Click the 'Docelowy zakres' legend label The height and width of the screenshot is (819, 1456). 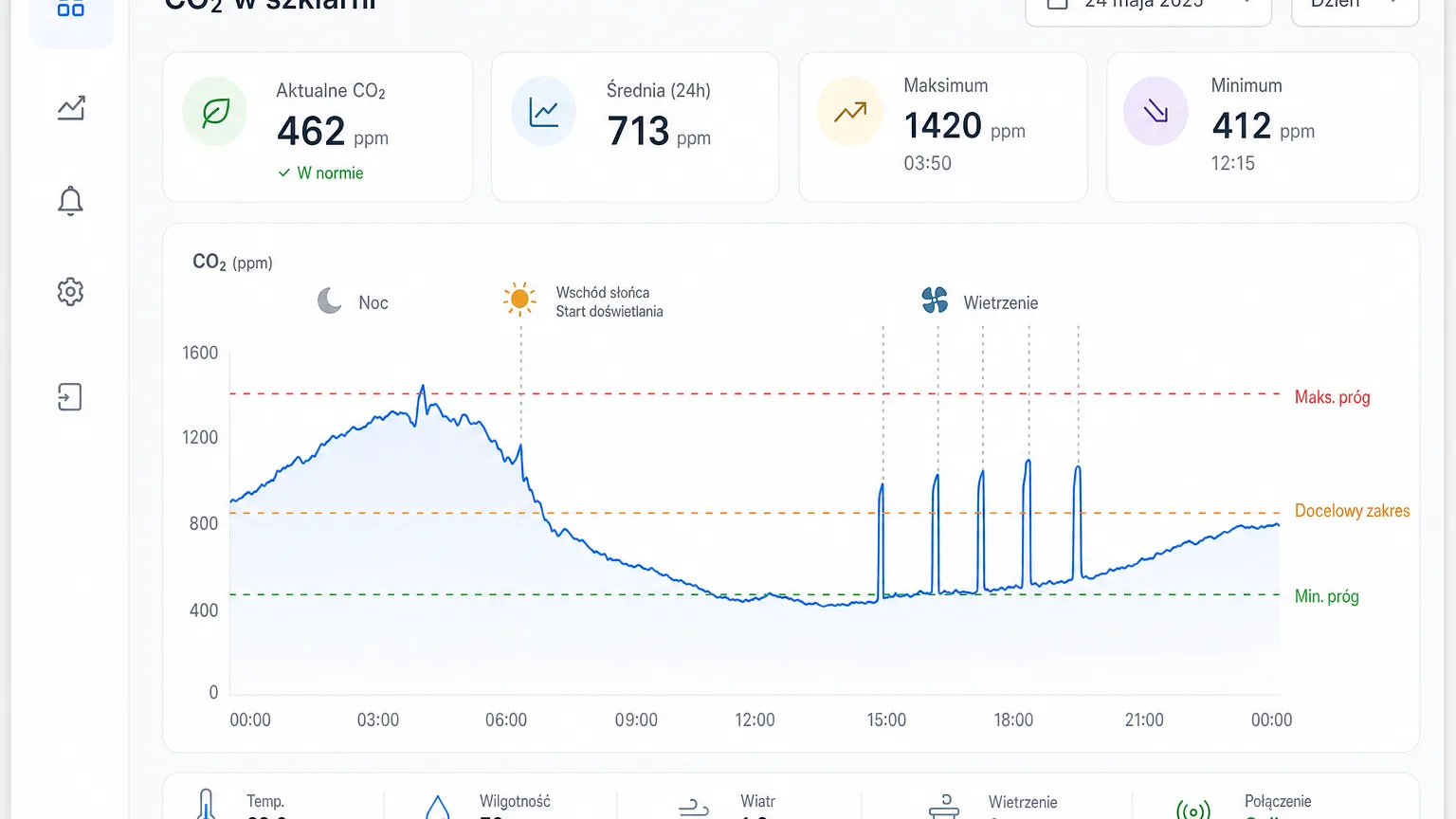click(x=1352, y=511)
